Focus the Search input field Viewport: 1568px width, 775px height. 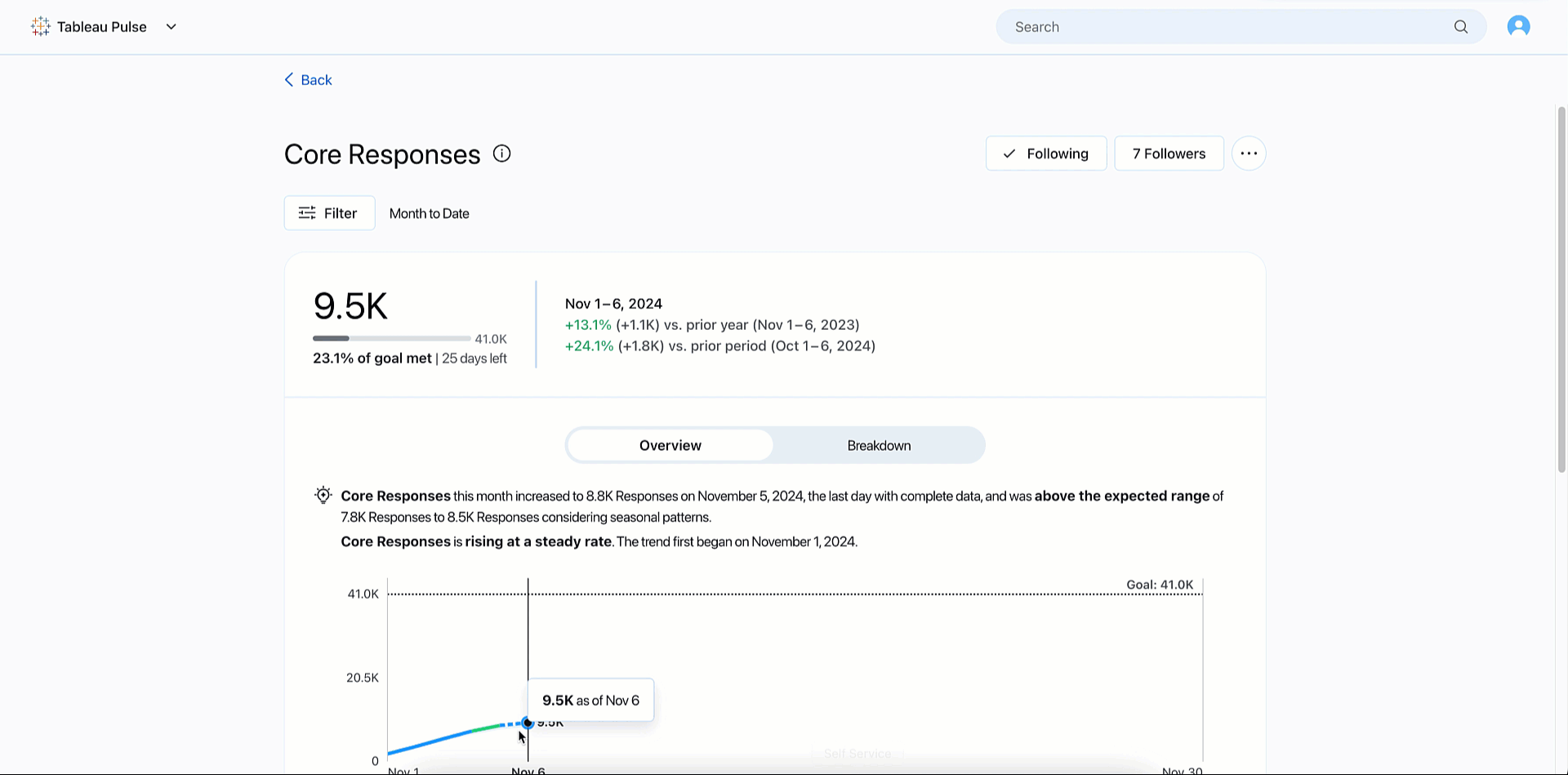pyautogui.click(x=1225, y=27)
